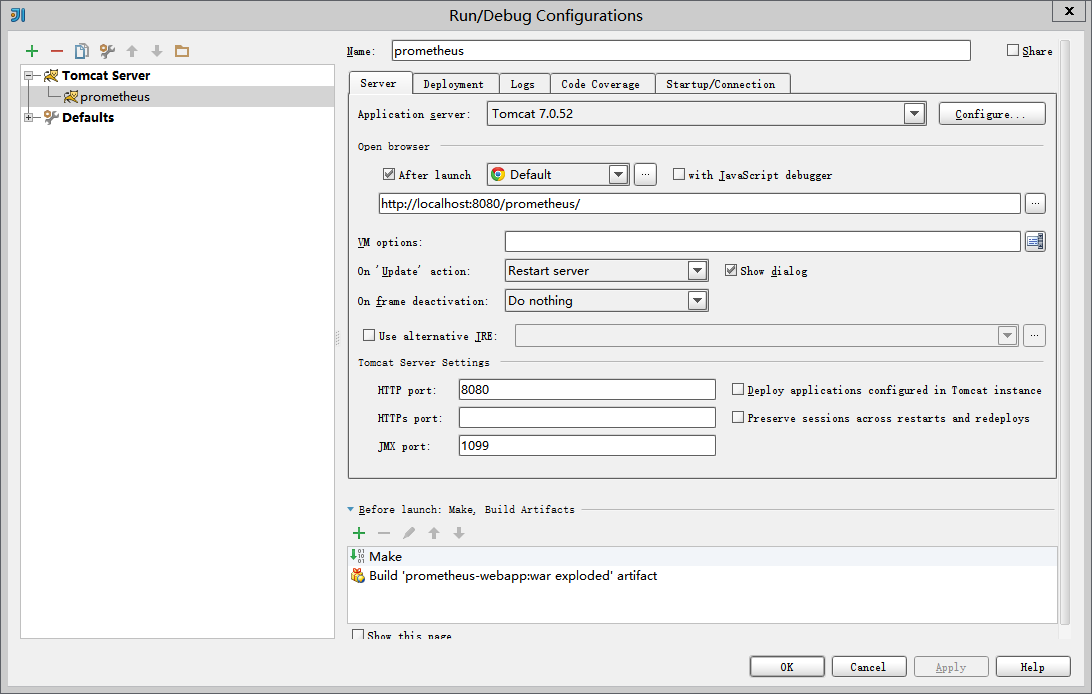
Task: Toggle Show this page checkbox
Action: coord(358,634)
